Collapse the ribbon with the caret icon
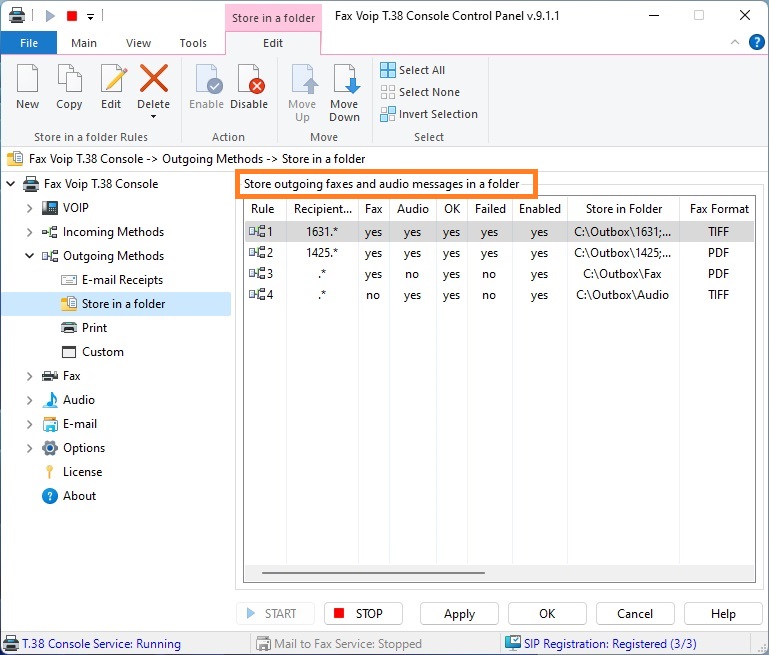Image resolution: width=769 pixels, height=655 pixels. 735,42
